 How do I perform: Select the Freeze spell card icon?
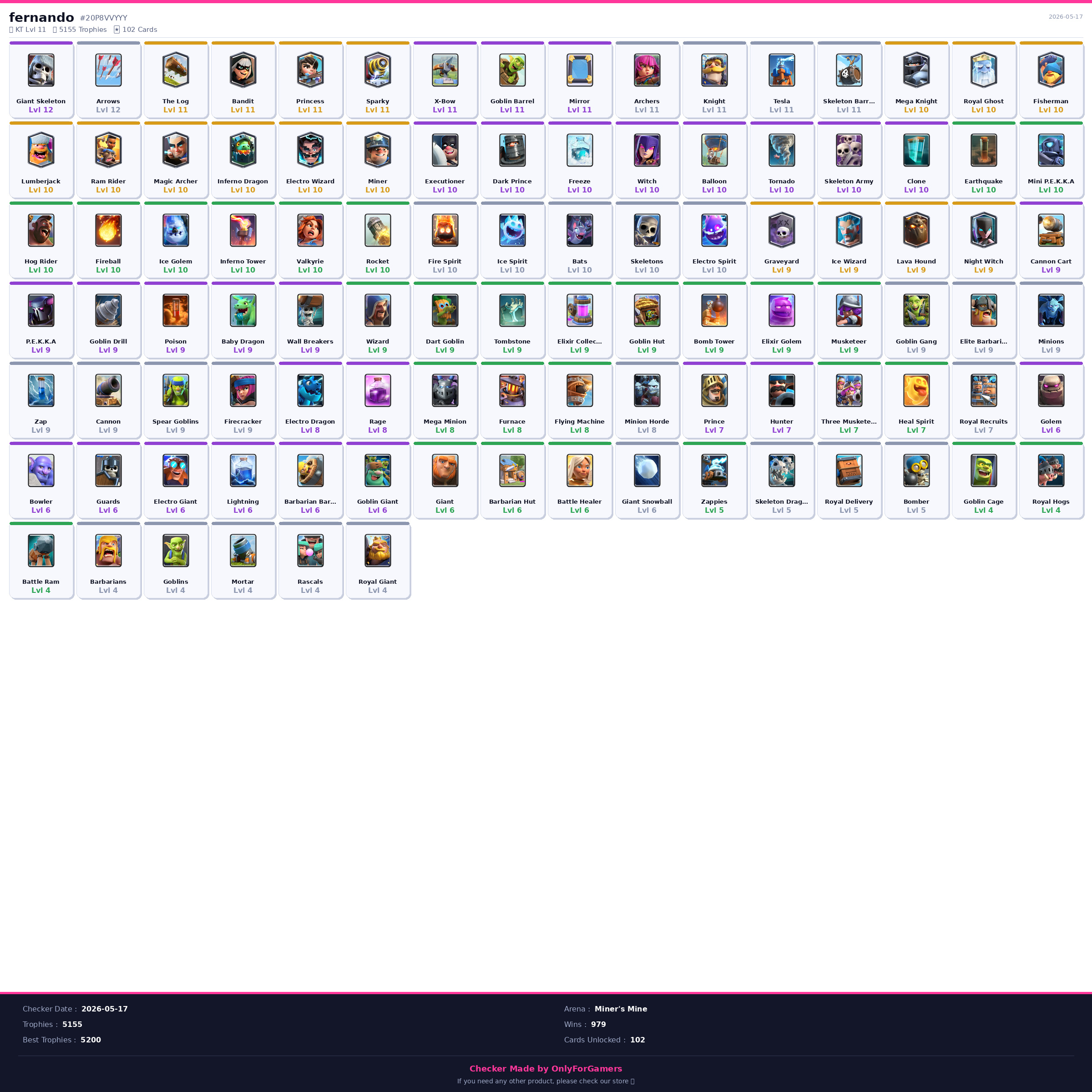click(x=580, y=150)
